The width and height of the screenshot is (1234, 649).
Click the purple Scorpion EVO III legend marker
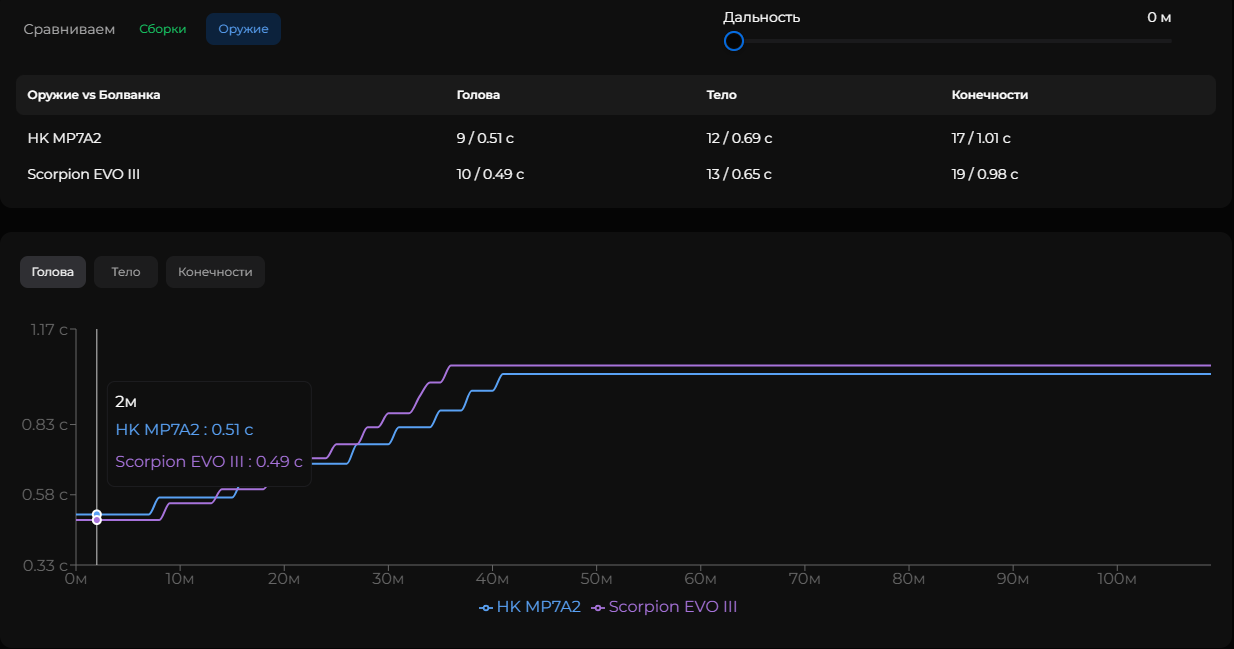click(x=598, y=607)
